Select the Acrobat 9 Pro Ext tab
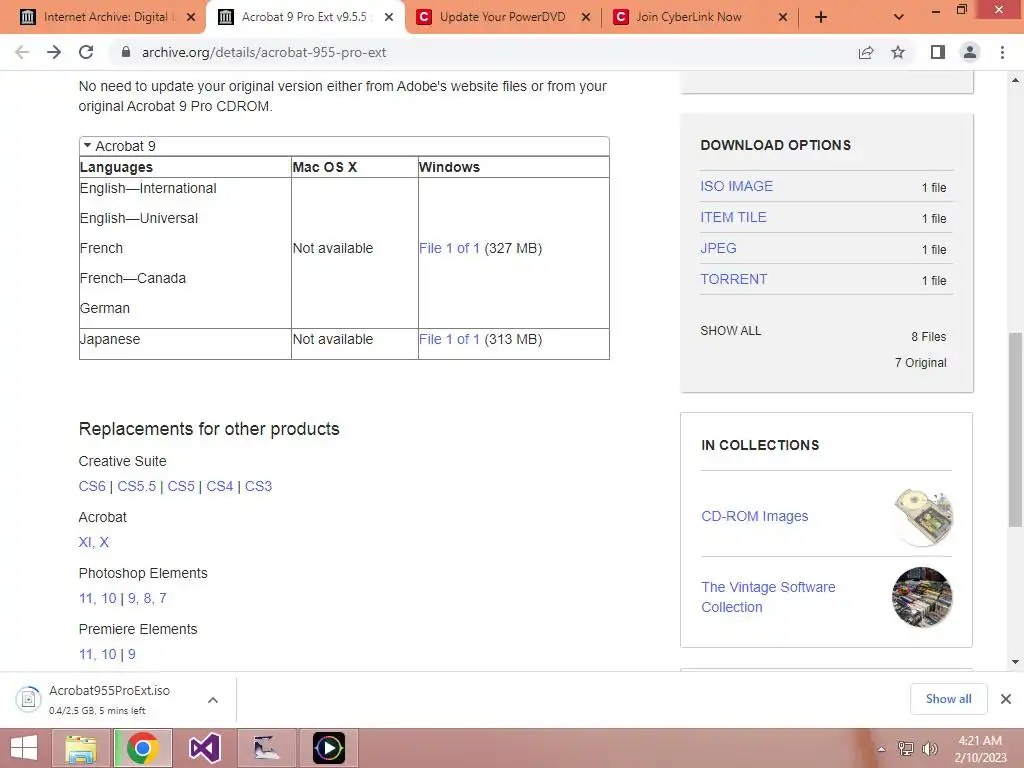 tap(304, 17)
